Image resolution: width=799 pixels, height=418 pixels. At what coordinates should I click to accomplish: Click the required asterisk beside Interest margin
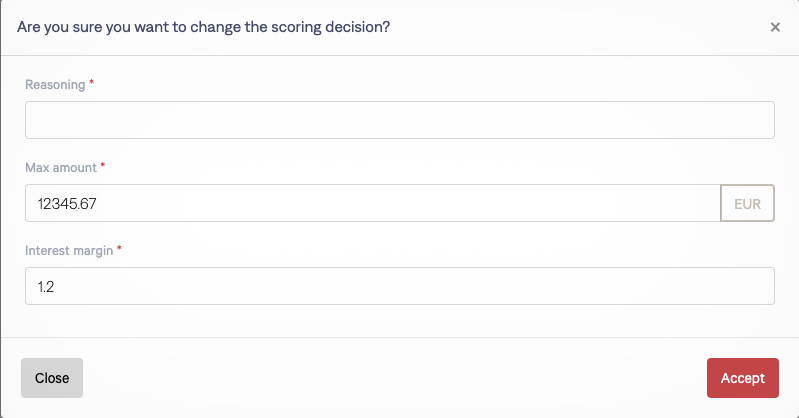120,250
